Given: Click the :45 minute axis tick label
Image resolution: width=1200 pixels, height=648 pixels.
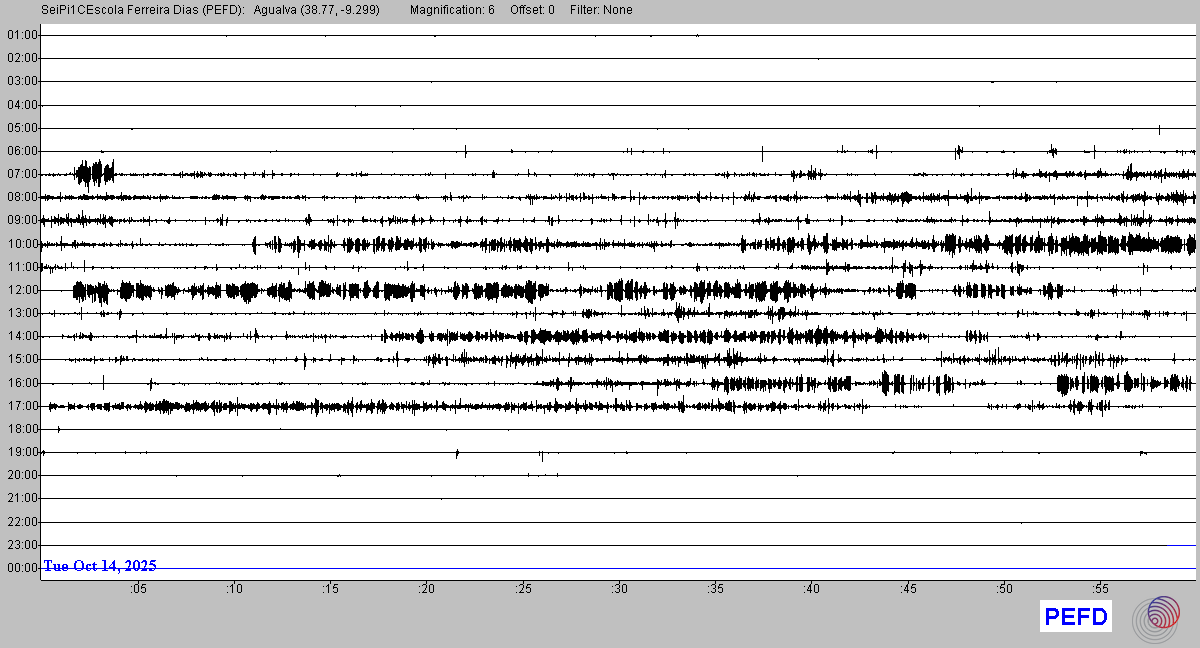Looking at the screenshot, I should point(908,589).
